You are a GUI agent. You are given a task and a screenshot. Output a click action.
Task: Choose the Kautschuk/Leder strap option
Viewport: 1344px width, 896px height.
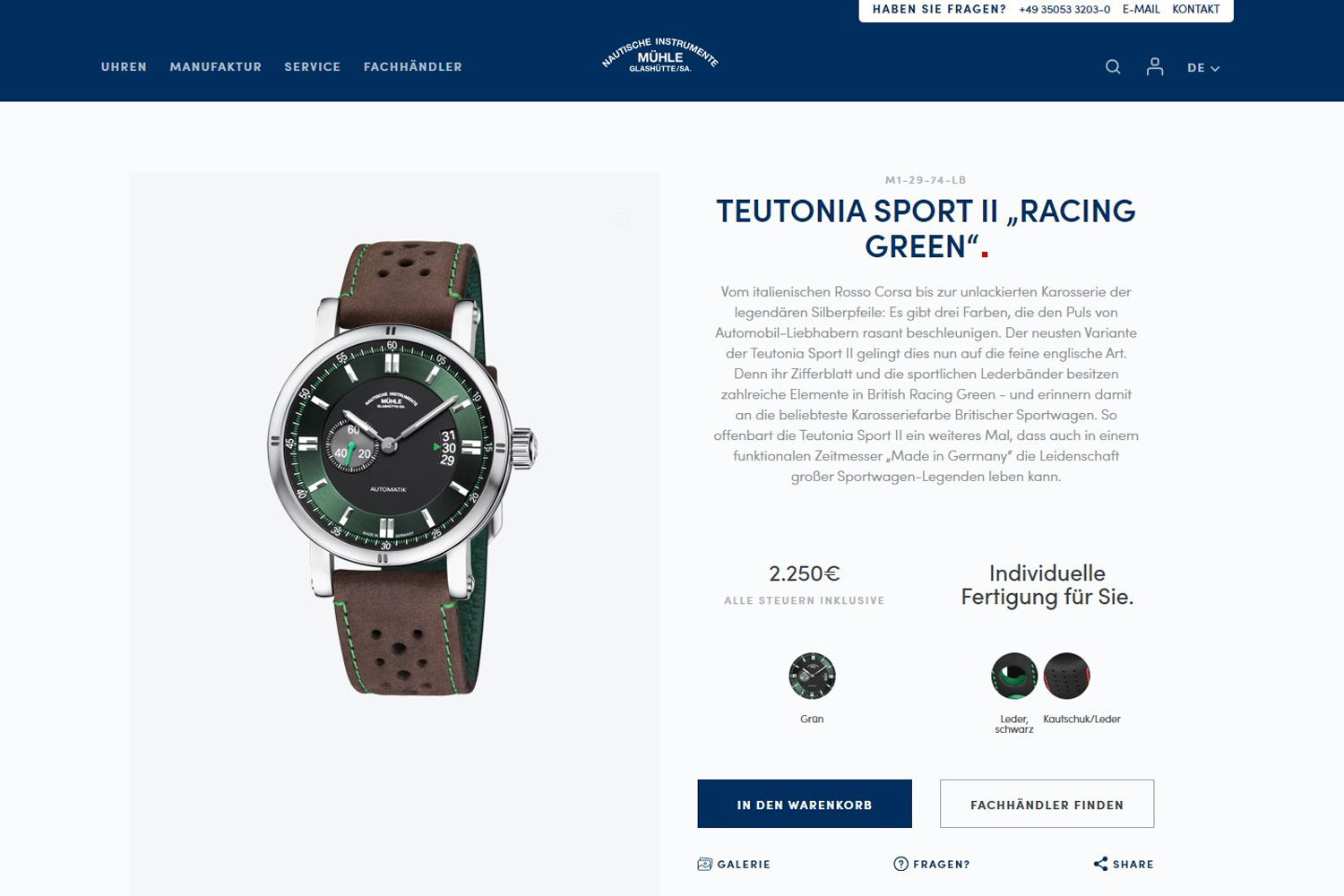coord(1066,676)
